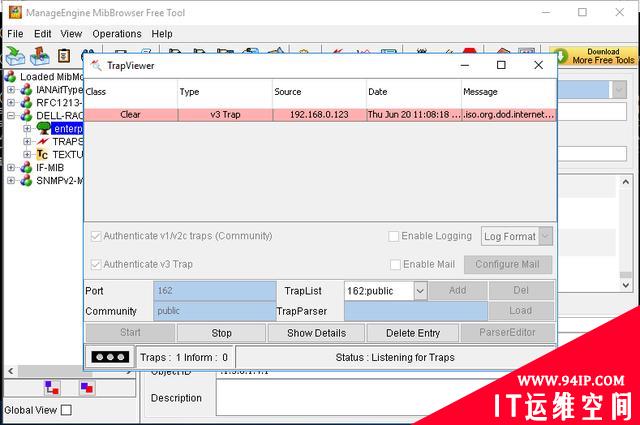This screenshot has height=425, width=640.
Task: Open the TrapList 162:public dropdown
Action: point(420,291)
